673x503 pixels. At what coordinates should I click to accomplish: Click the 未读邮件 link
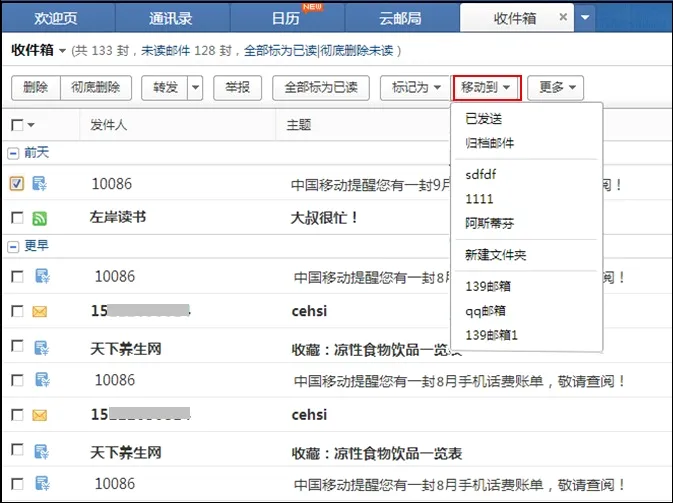click(166, 51)
